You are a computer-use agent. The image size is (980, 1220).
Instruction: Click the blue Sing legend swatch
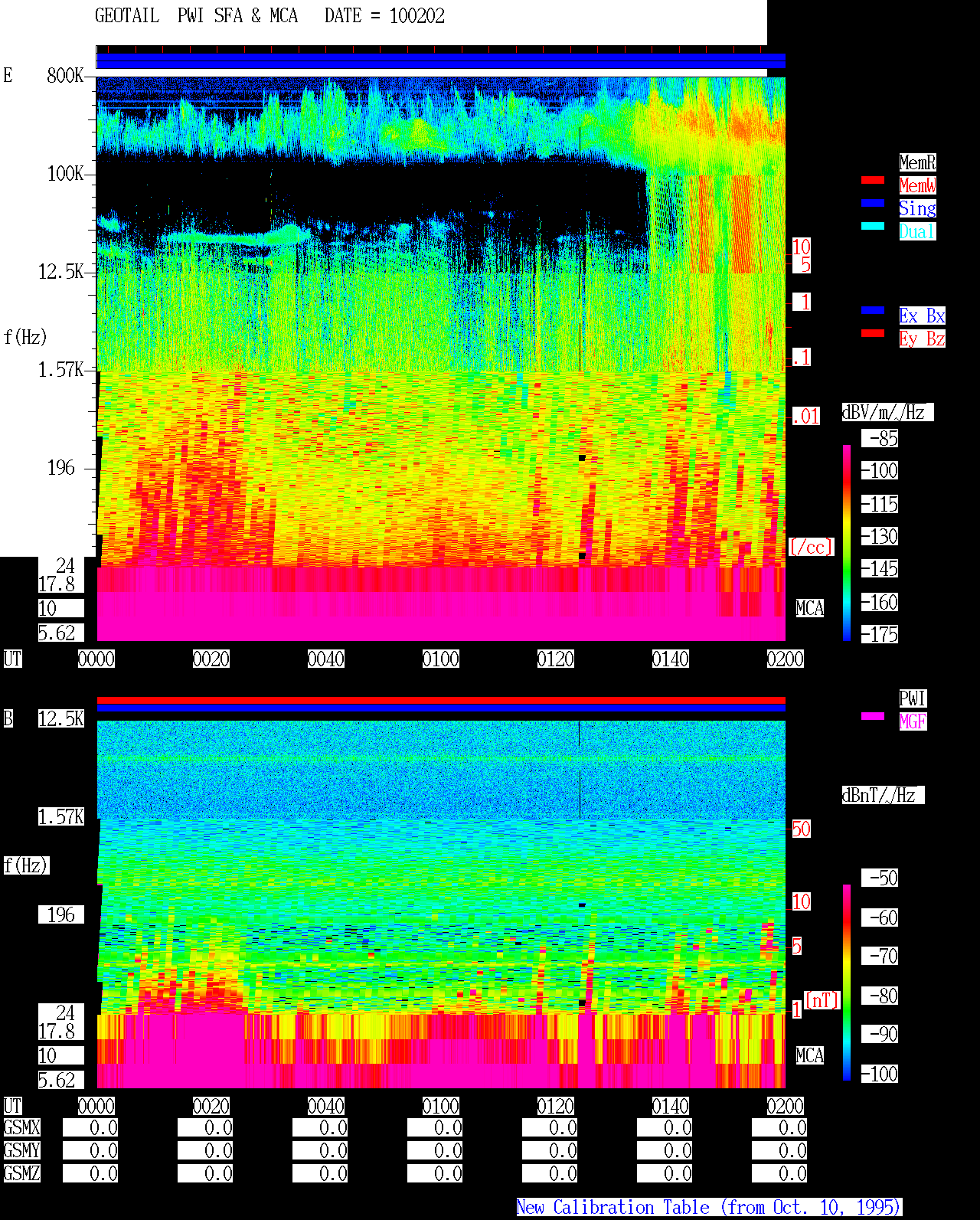pyautogui.click(x=873, y=203)
